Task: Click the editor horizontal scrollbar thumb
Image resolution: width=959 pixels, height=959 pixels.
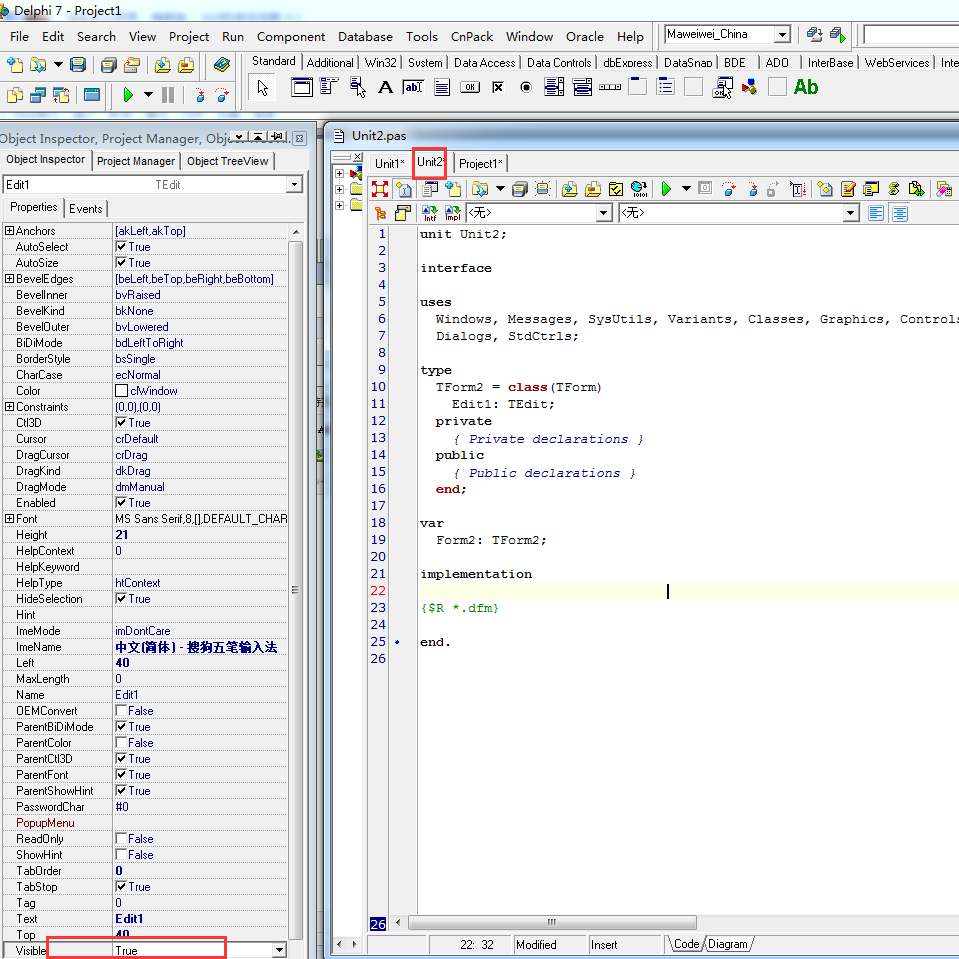Action: coord(552,922)
